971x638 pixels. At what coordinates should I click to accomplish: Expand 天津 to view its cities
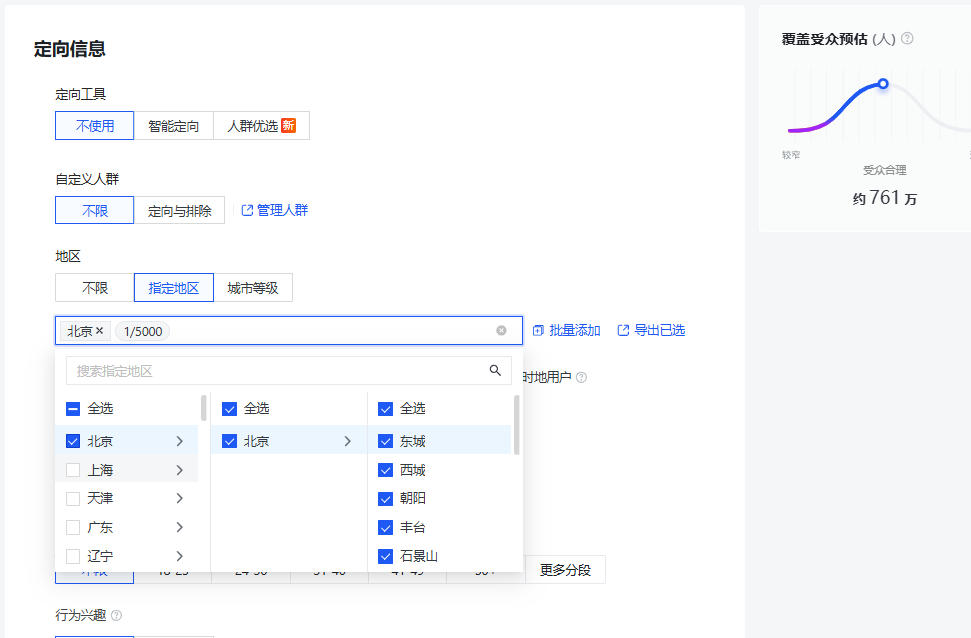click(x=179, y=498)
